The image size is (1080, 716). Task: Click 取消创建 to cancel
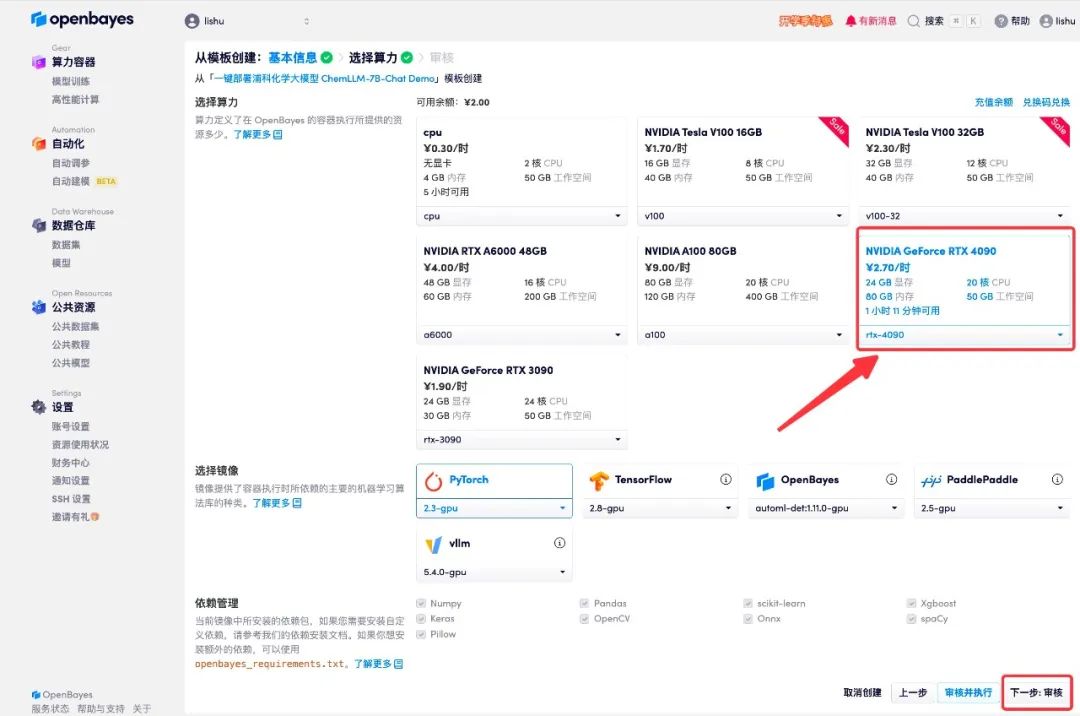[862, 693]
